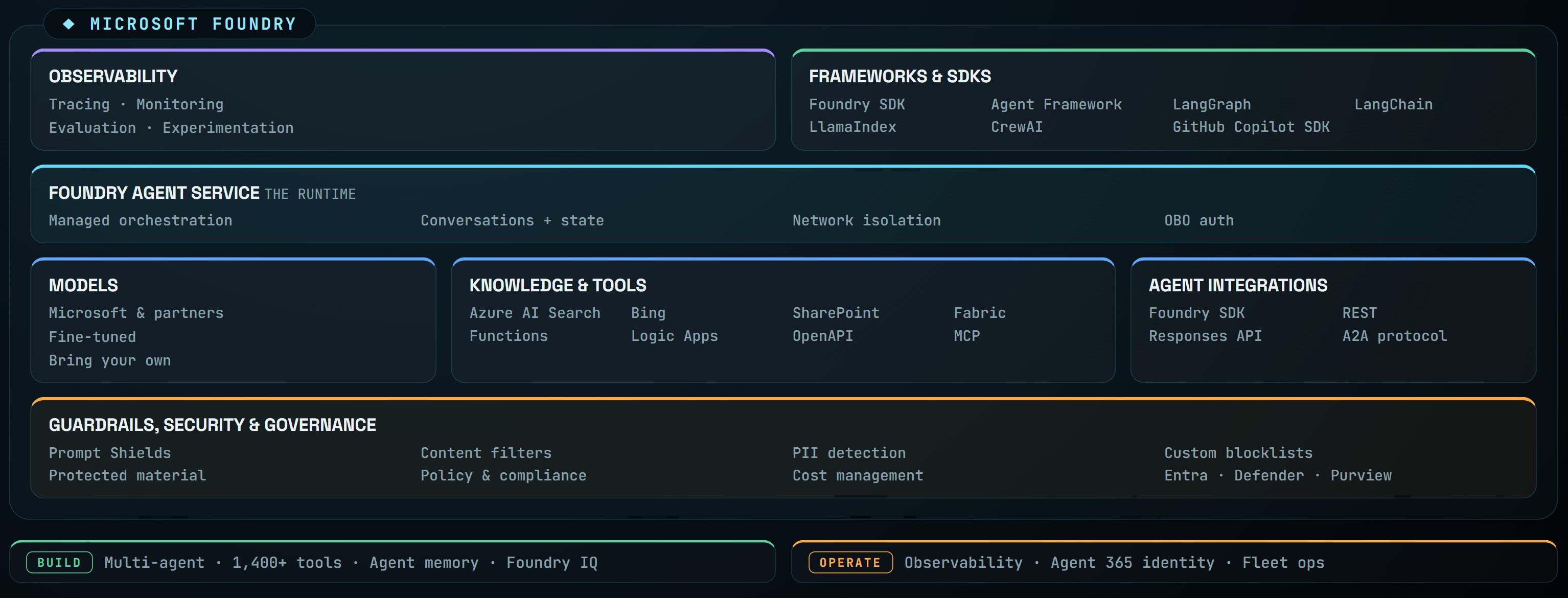Choose GitHub Copilot SDK entry
Image resolution: width=1568 pixels, height=598 pixels.
point(1251,127)
